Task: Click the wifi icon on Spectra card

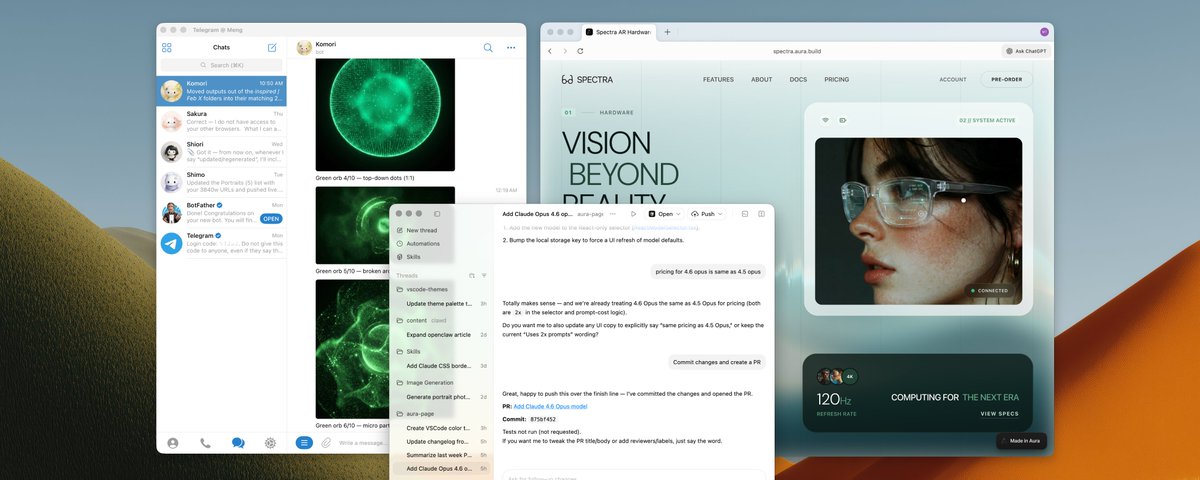Action: click(x=826, y=120)
